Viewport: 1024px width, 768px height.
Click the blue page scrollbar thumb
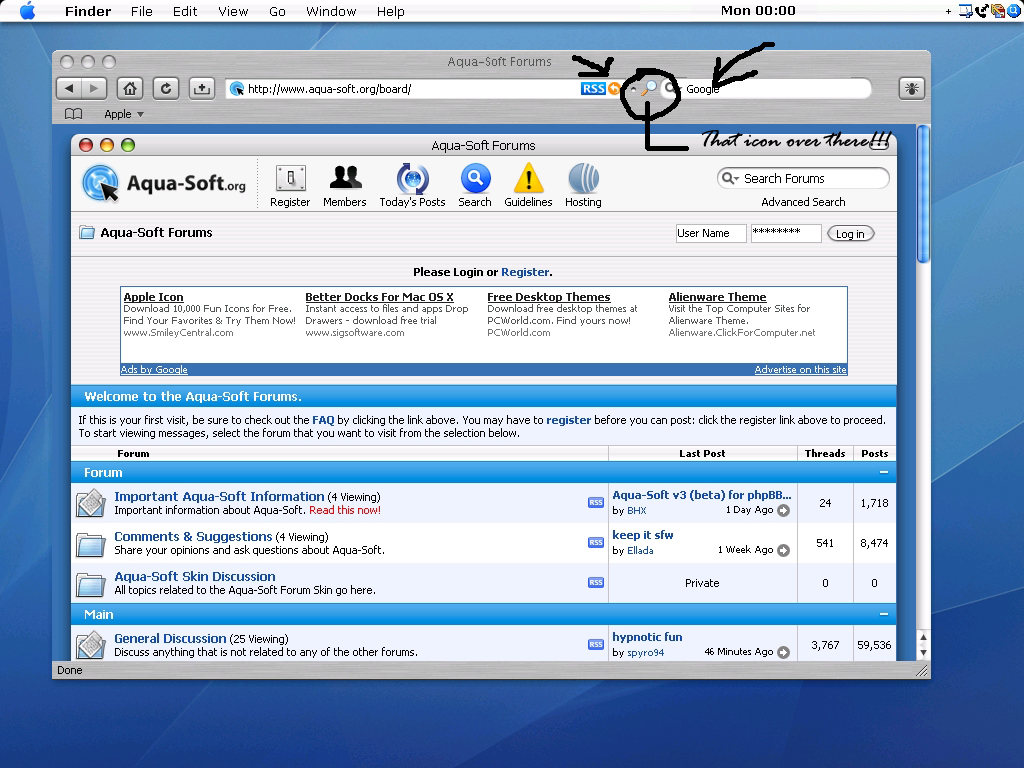[923, 194]
